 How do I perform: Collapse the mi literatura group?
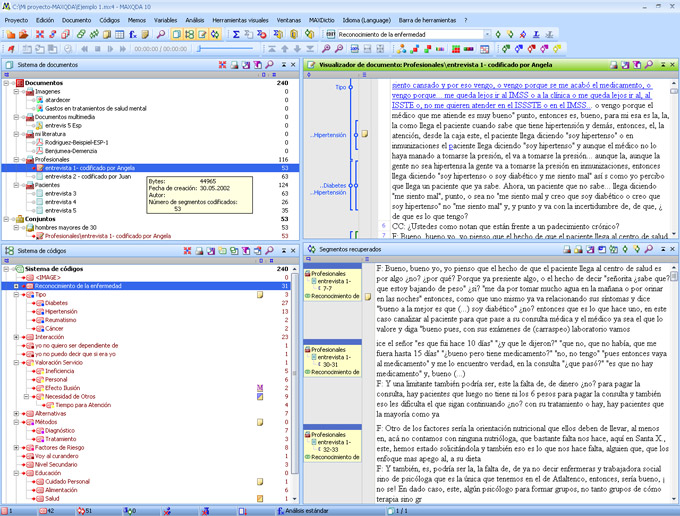pos(16,134)
